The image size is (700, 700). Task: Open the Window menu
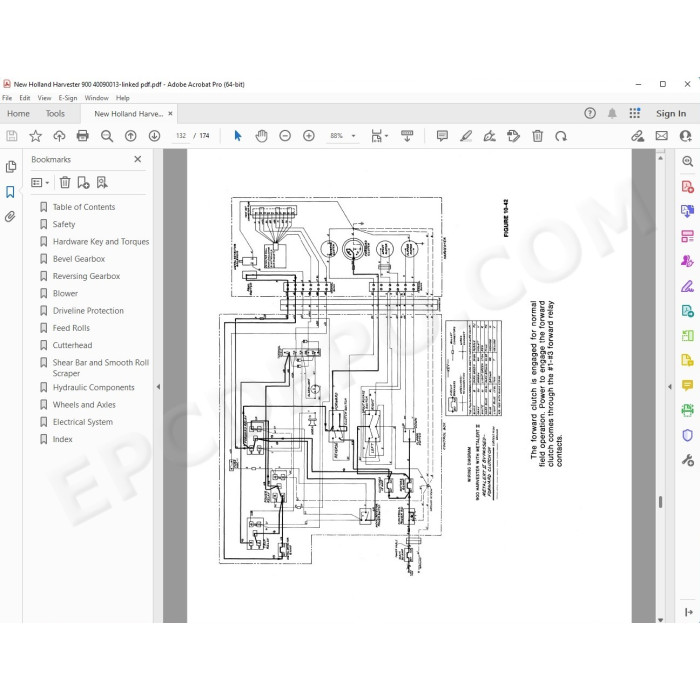pos(96,98)
